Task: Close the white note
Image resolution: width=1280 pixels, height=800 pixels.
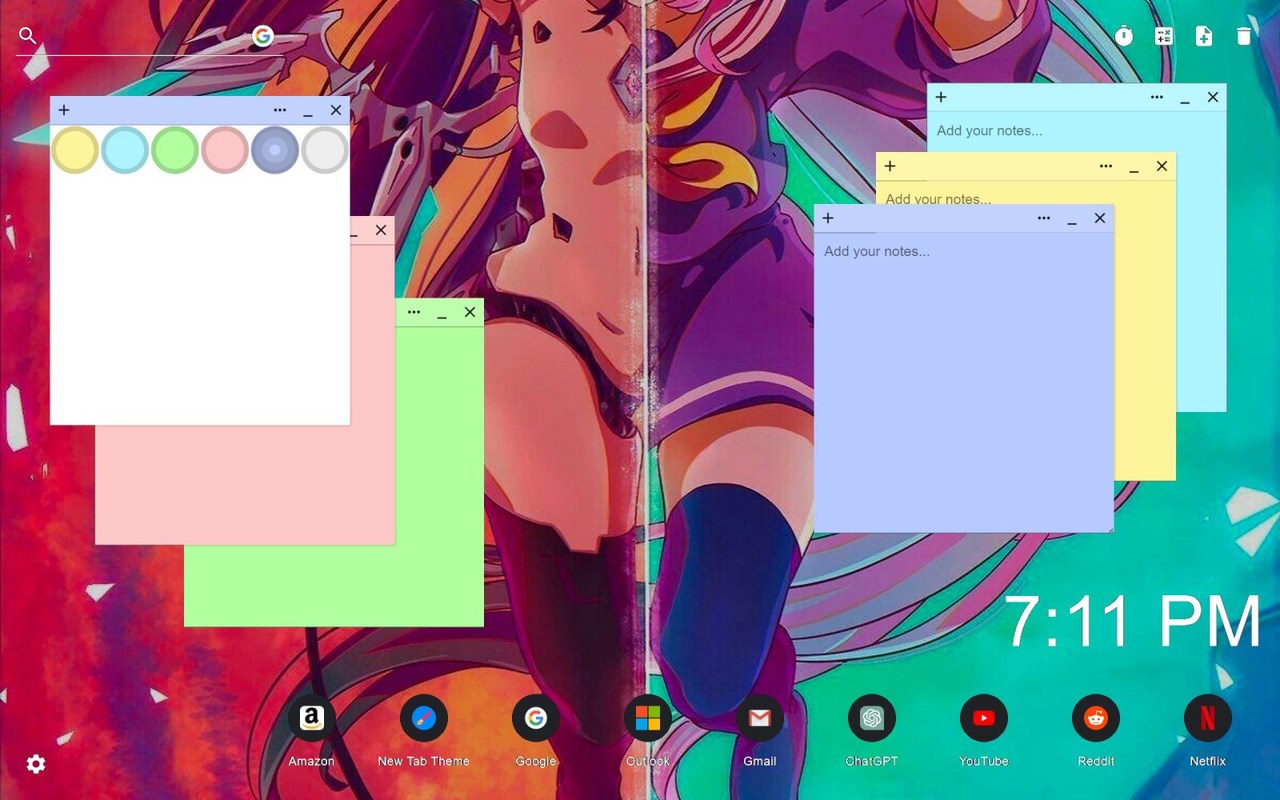Action: tap(336, 110)
